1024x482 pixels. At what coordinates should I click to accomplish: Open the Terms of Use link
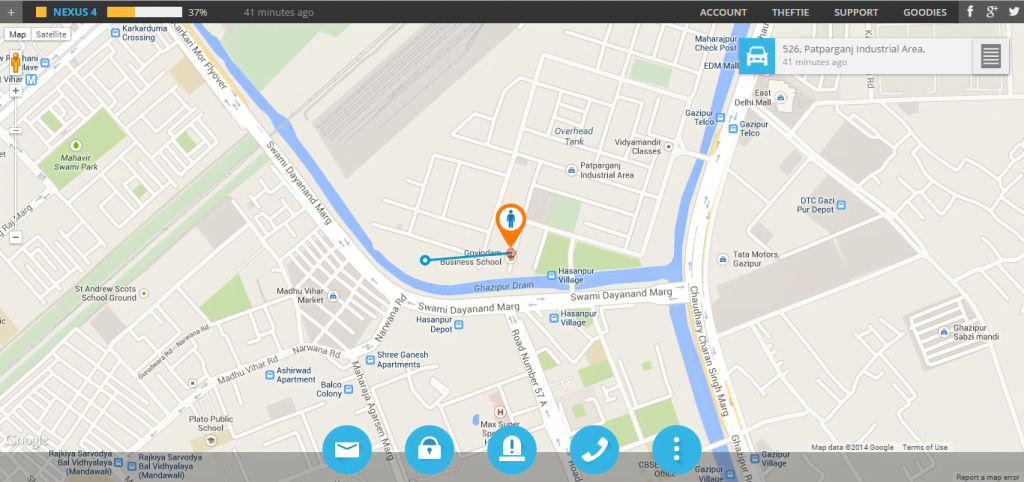925,447
